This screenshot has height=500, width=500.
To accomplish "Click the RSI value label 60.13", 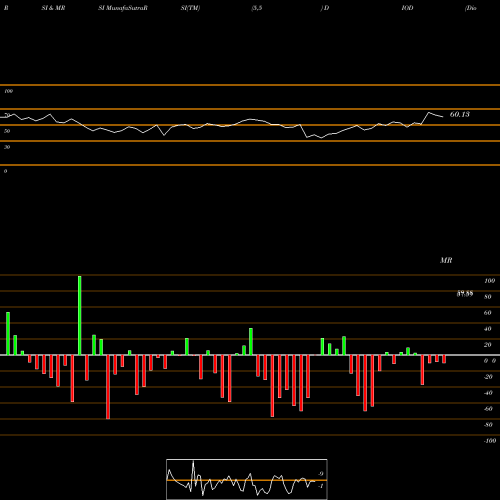I will pyautogui.click(x=460, y=114).
